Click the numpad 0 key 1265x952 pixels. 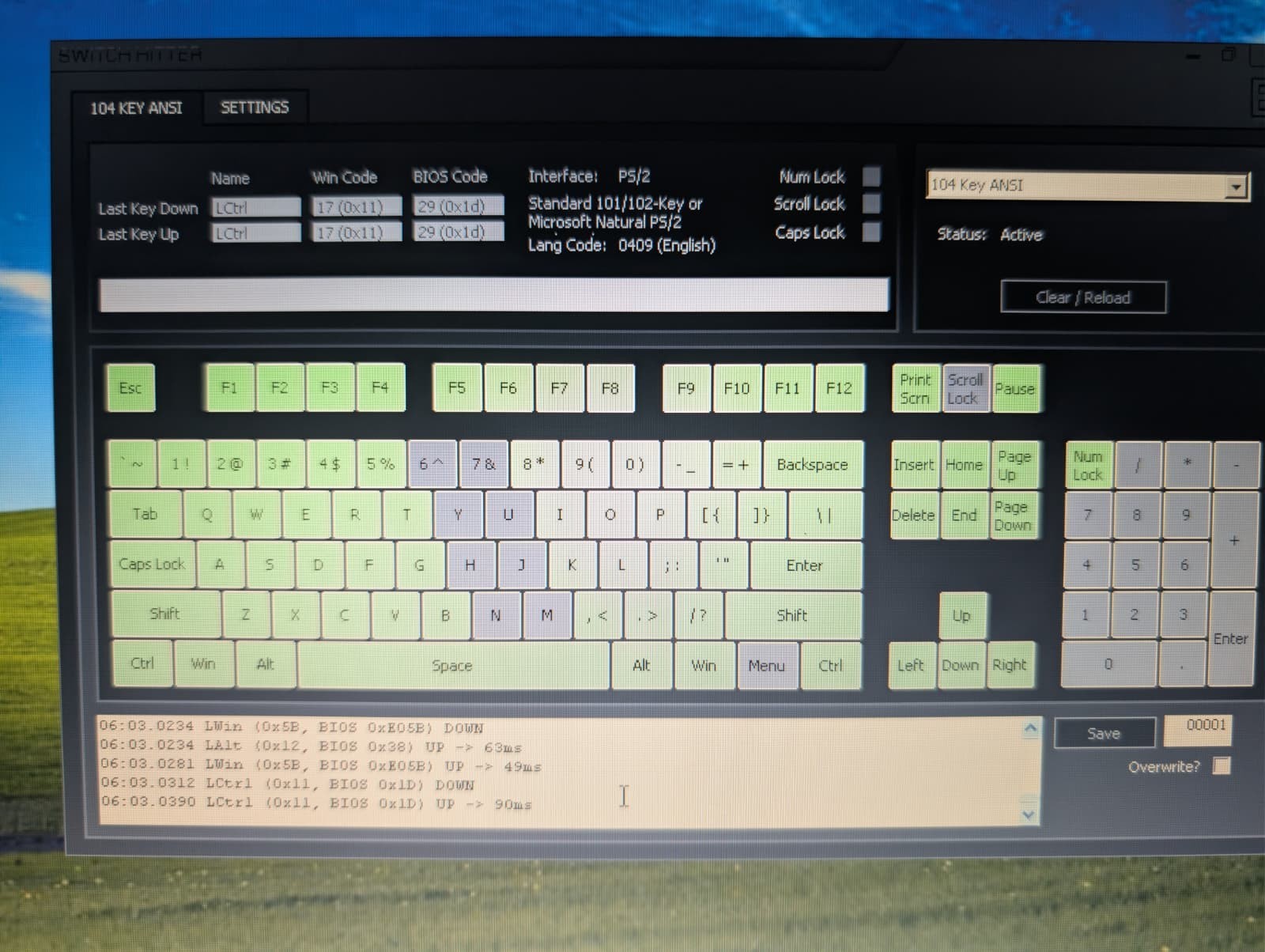click(x=1108, y=664)
